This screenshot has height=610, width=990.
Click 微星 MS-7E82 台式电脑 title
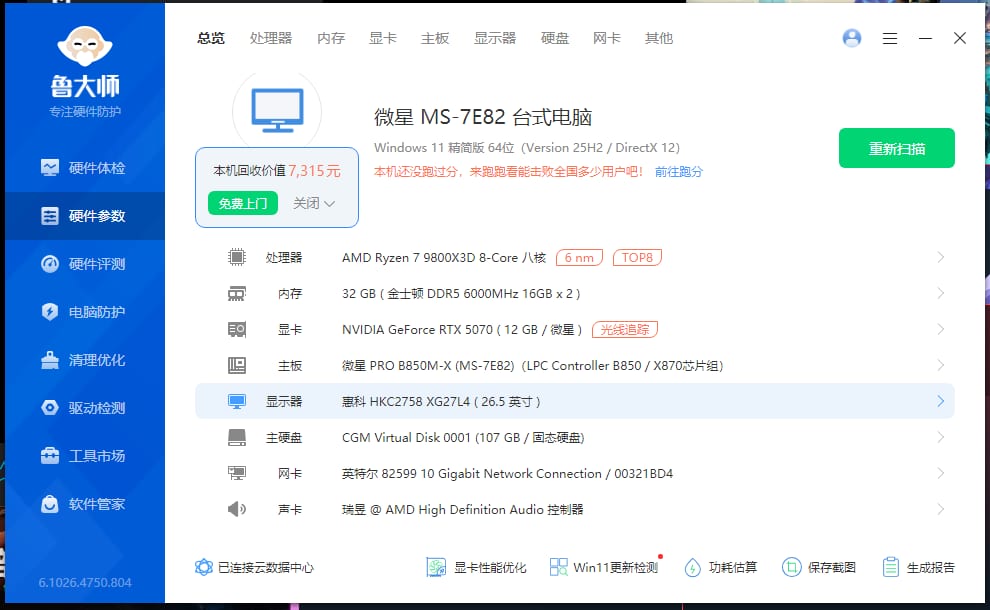[483, 117]
